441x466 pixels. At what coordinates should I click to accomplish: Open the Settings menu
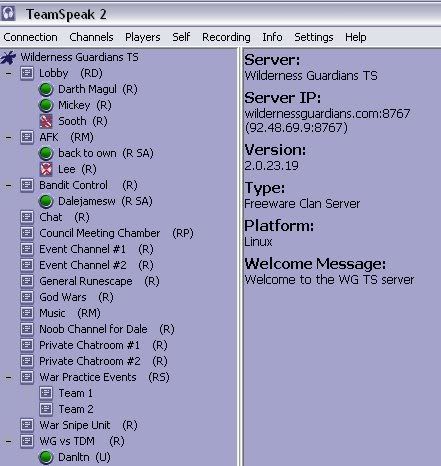pyautogui.click(x=314, y=37)
